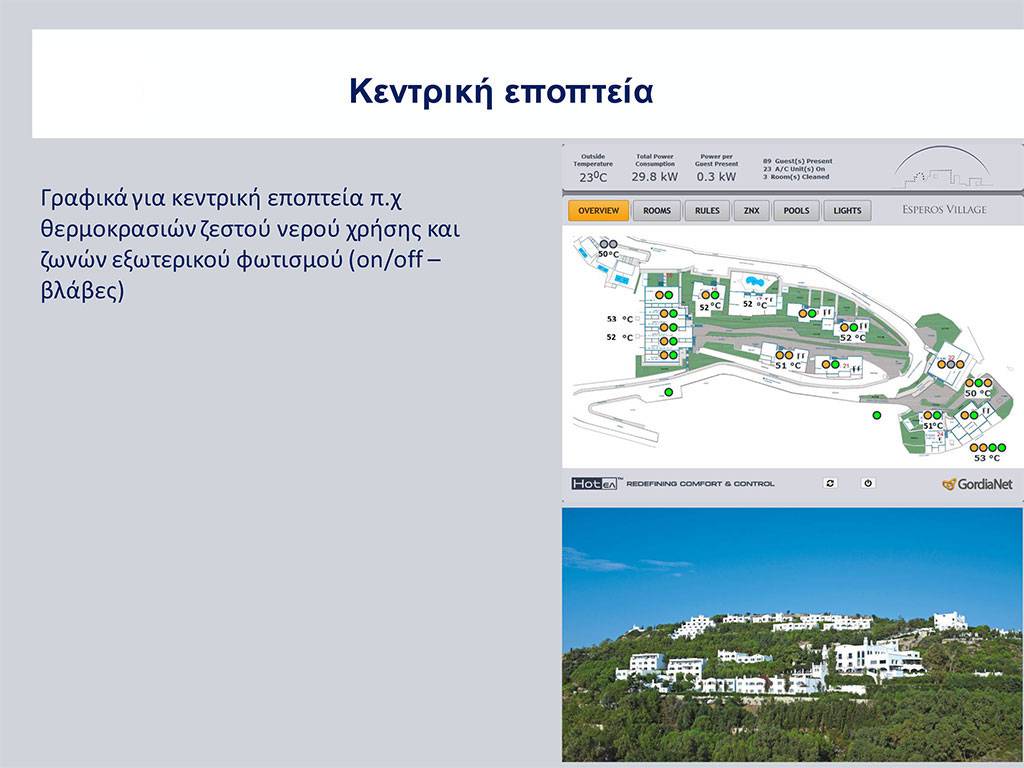The height and width of the screenshot is (768, 1024).
Task: Select the isolated green indicator at the bottom center of the map
Action: (x=877, y=414)
